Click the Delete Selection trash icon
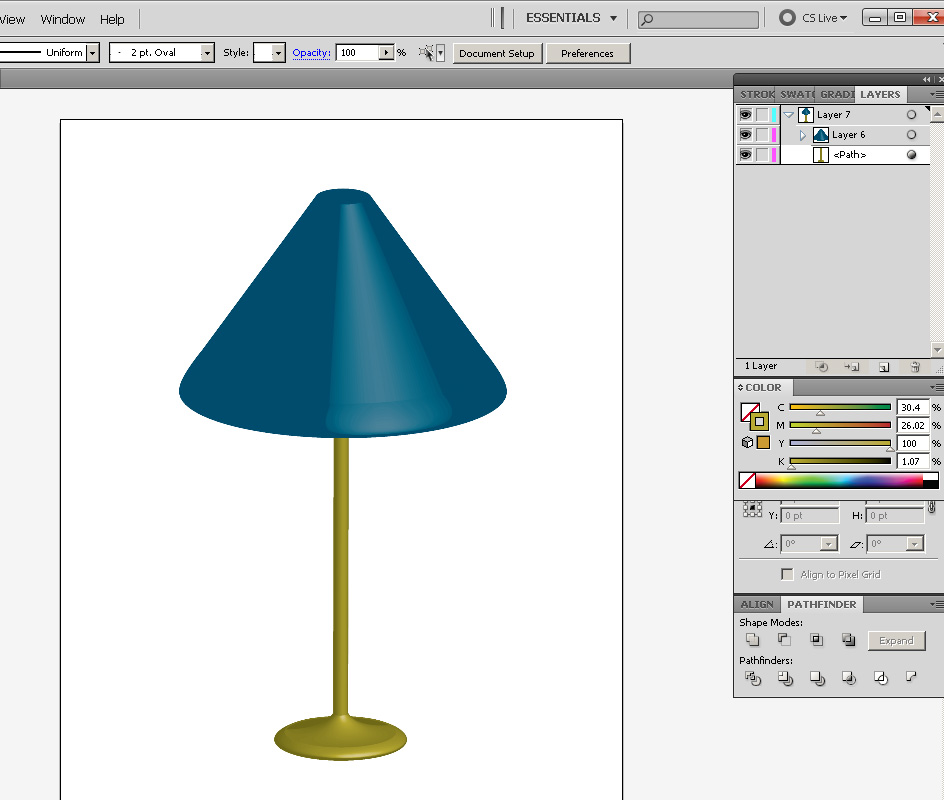 click(x=915, y=367)
